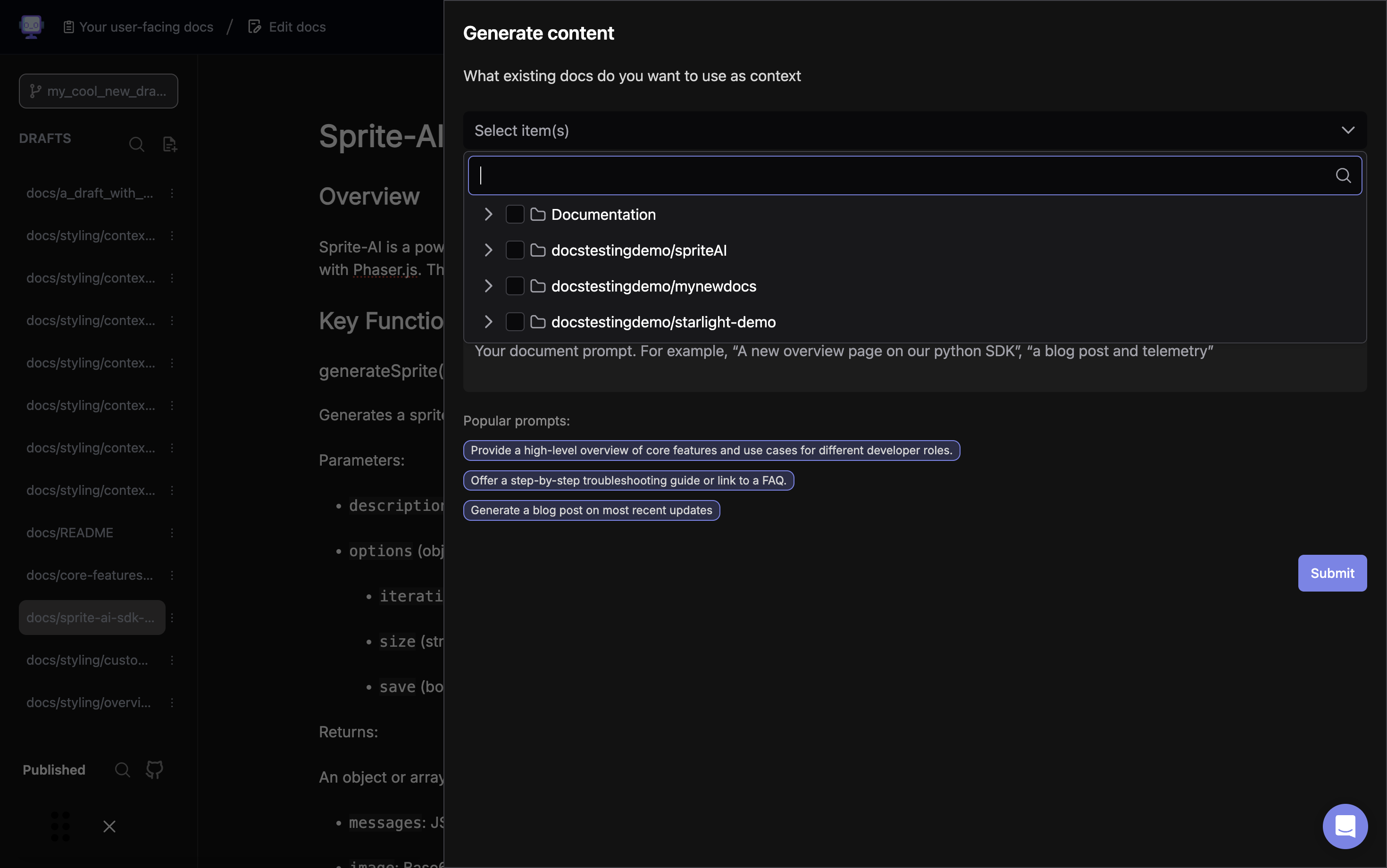Open a new draft with the file-plus icon
Viewport: 1387px width, 868px height.
[x=169, y=144]
